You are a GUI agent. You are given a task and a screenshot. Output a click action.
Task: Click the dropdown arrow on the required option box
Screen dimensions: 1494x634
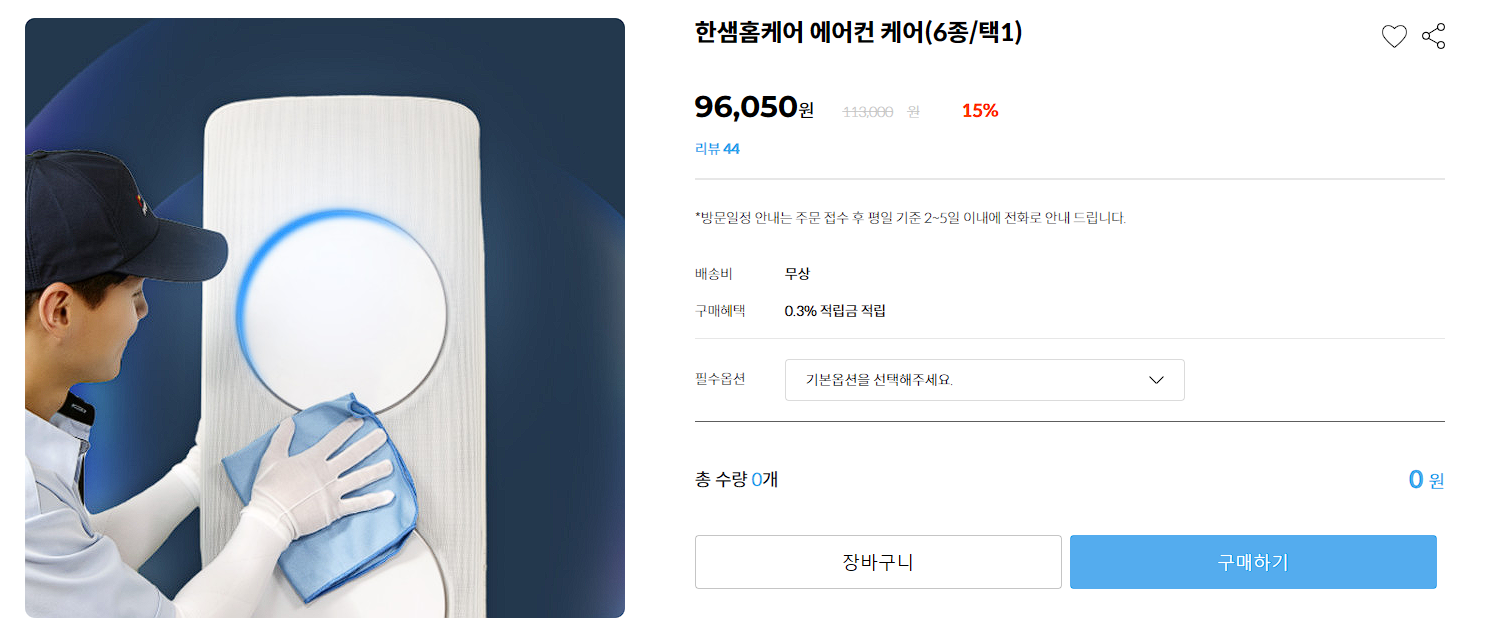tap(1157, 380)
